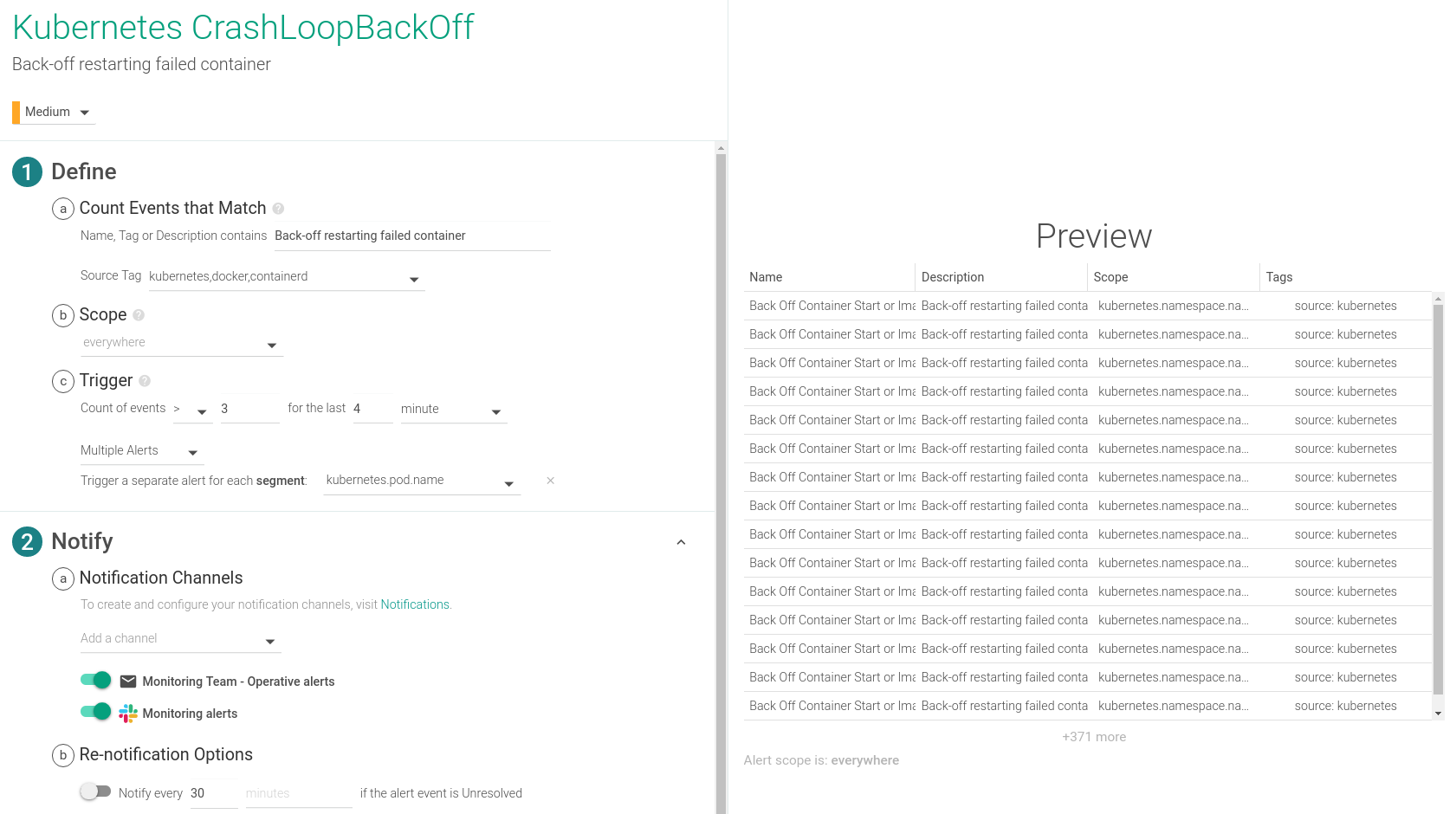The width and height of the screenshot is (1456, 814).
Task: Click the circled 'a' badge by Count Events
Action: coord(62,209)
